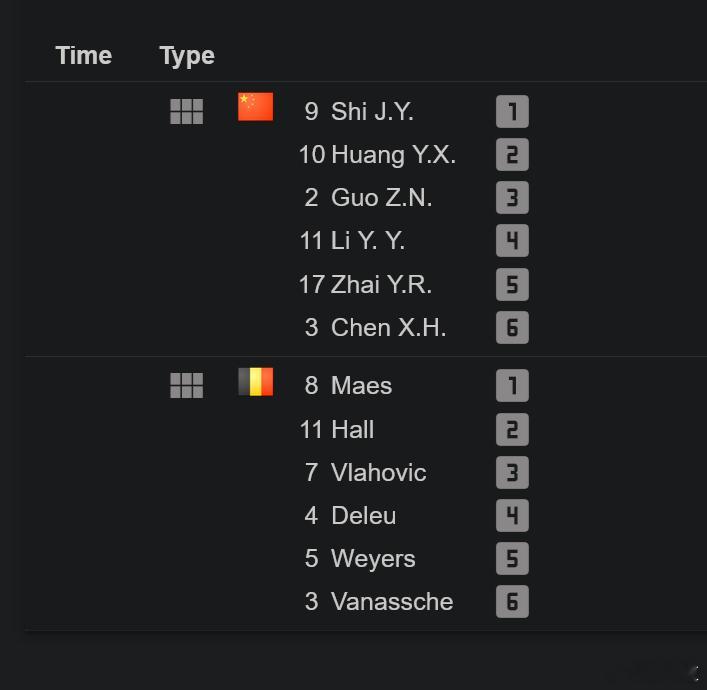Screen dimensions: 707x690
Task: Select rotation position 1 badge next to Shi J.Y.
Action: tap(512, 111)
